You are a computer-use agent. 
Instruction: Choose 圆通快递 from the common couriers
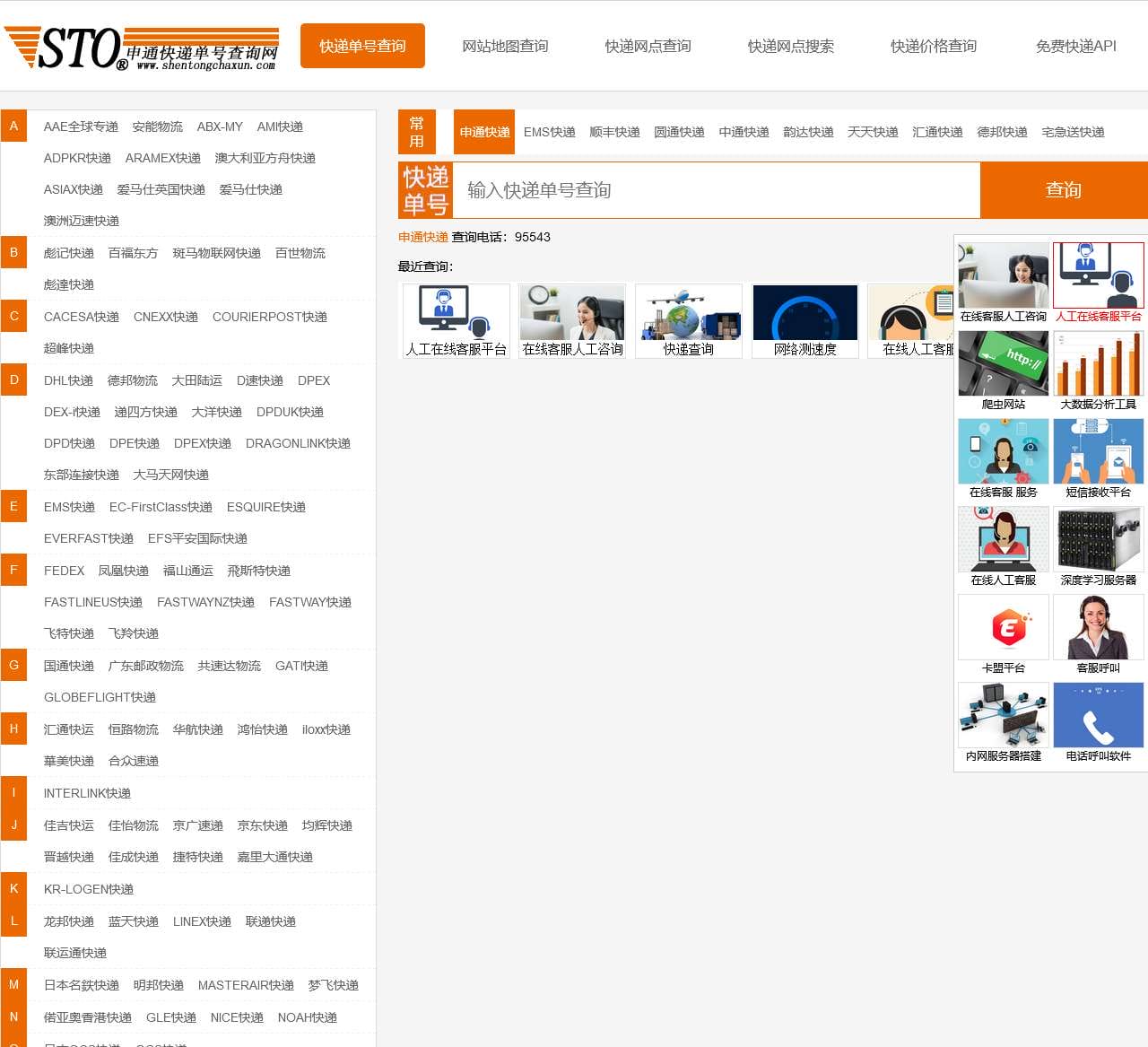(679, 132)
